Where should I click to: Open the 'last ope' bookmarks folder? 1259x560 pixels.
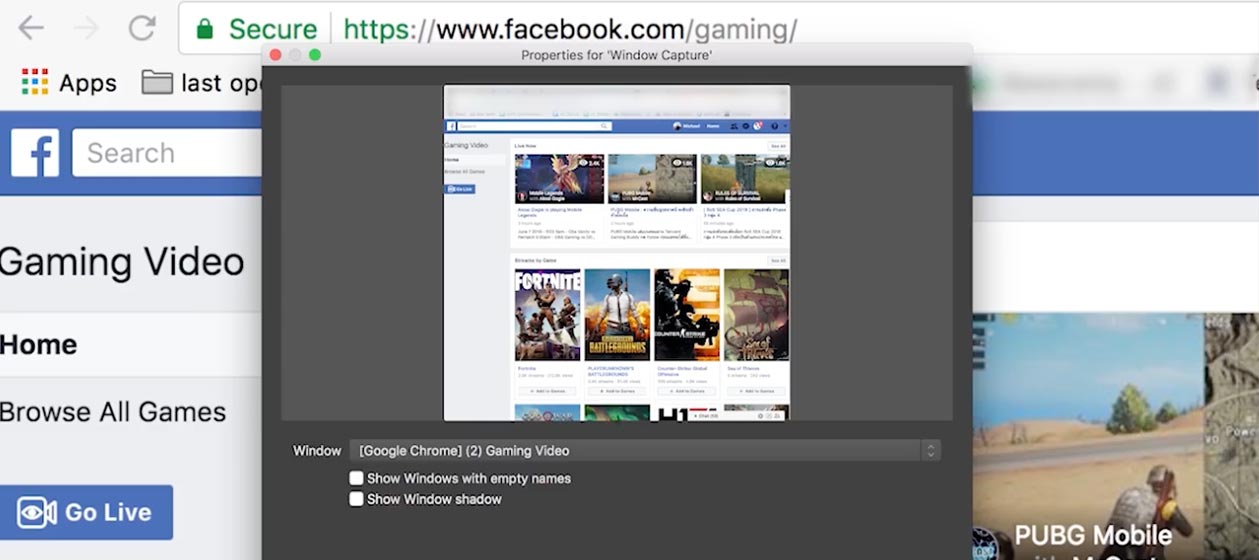(x=201, y=83)
